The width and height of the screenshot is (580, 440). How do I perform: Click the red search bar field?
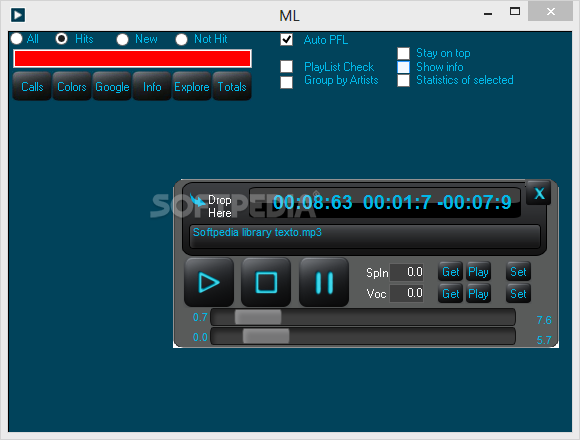[x=132, y=58]
